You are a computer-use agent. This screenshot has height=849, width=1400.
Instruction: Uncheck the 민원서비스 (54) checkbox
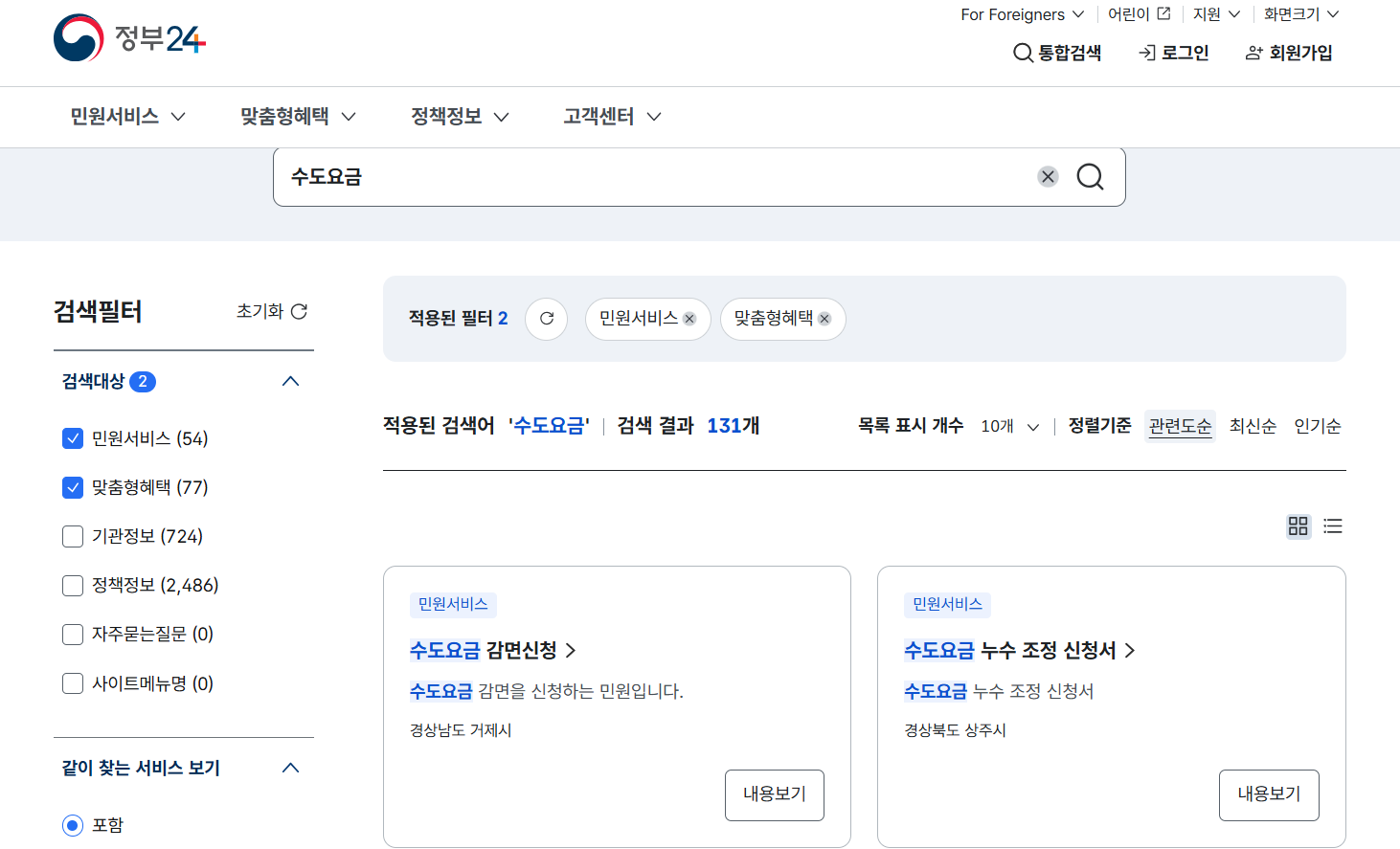[73, 438]
